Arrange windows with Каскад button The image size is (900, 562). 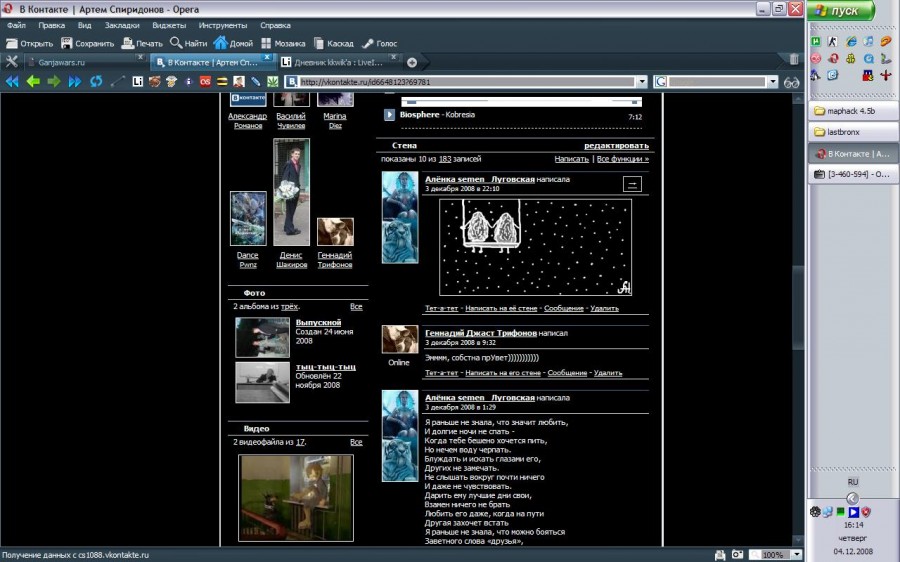333,44
